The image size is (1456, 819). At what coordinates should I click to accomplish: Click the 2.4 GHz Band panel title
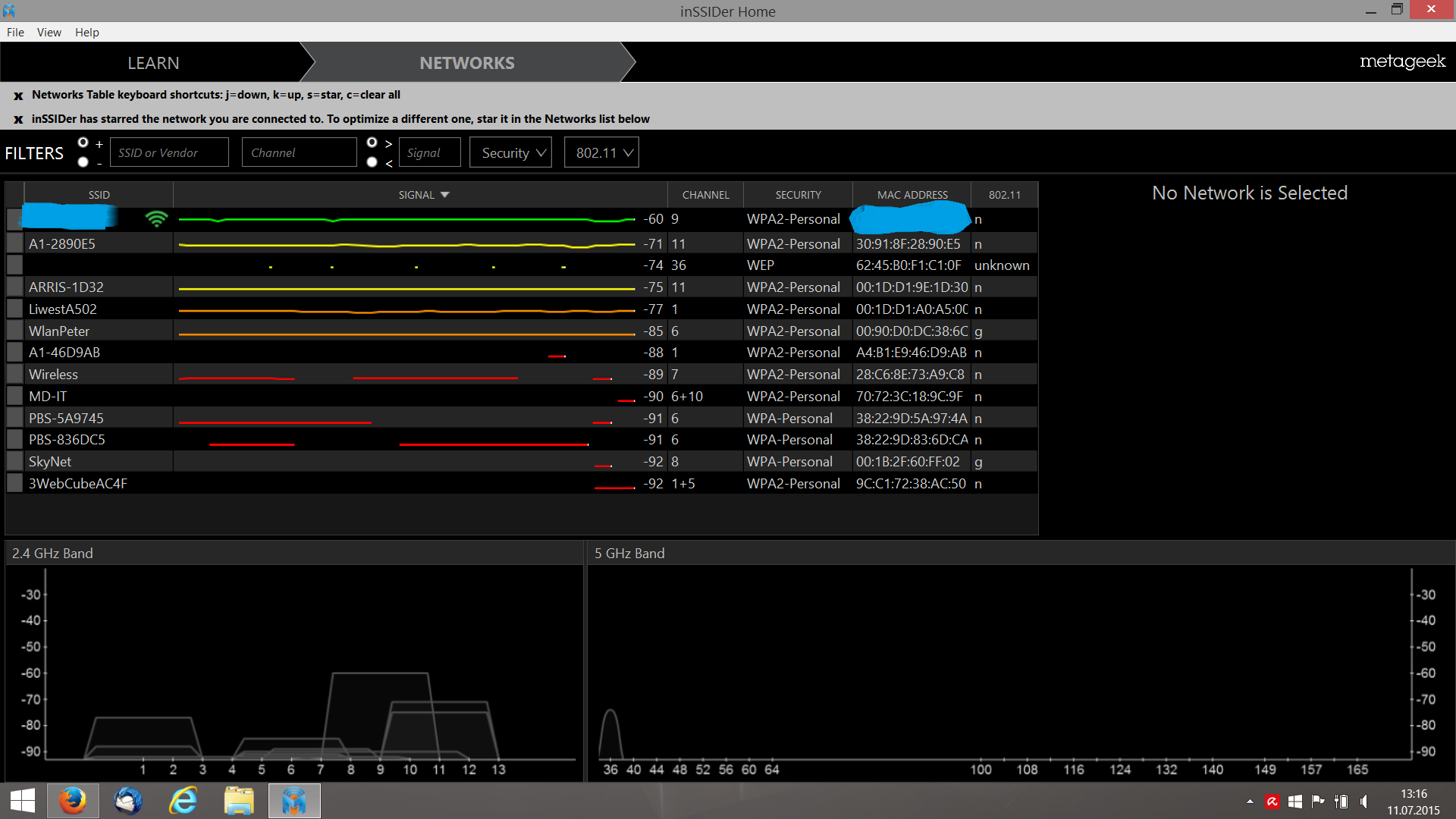click(x=52, y=554)
